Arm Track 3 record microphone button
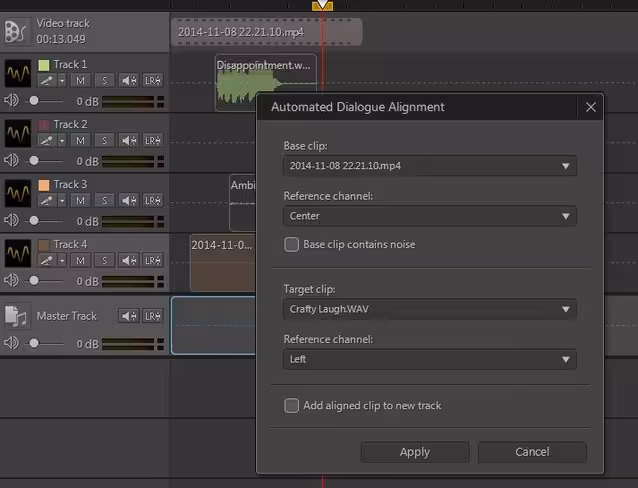The width and height of the screenshot is (638, 488). click(x=47, y=200)
